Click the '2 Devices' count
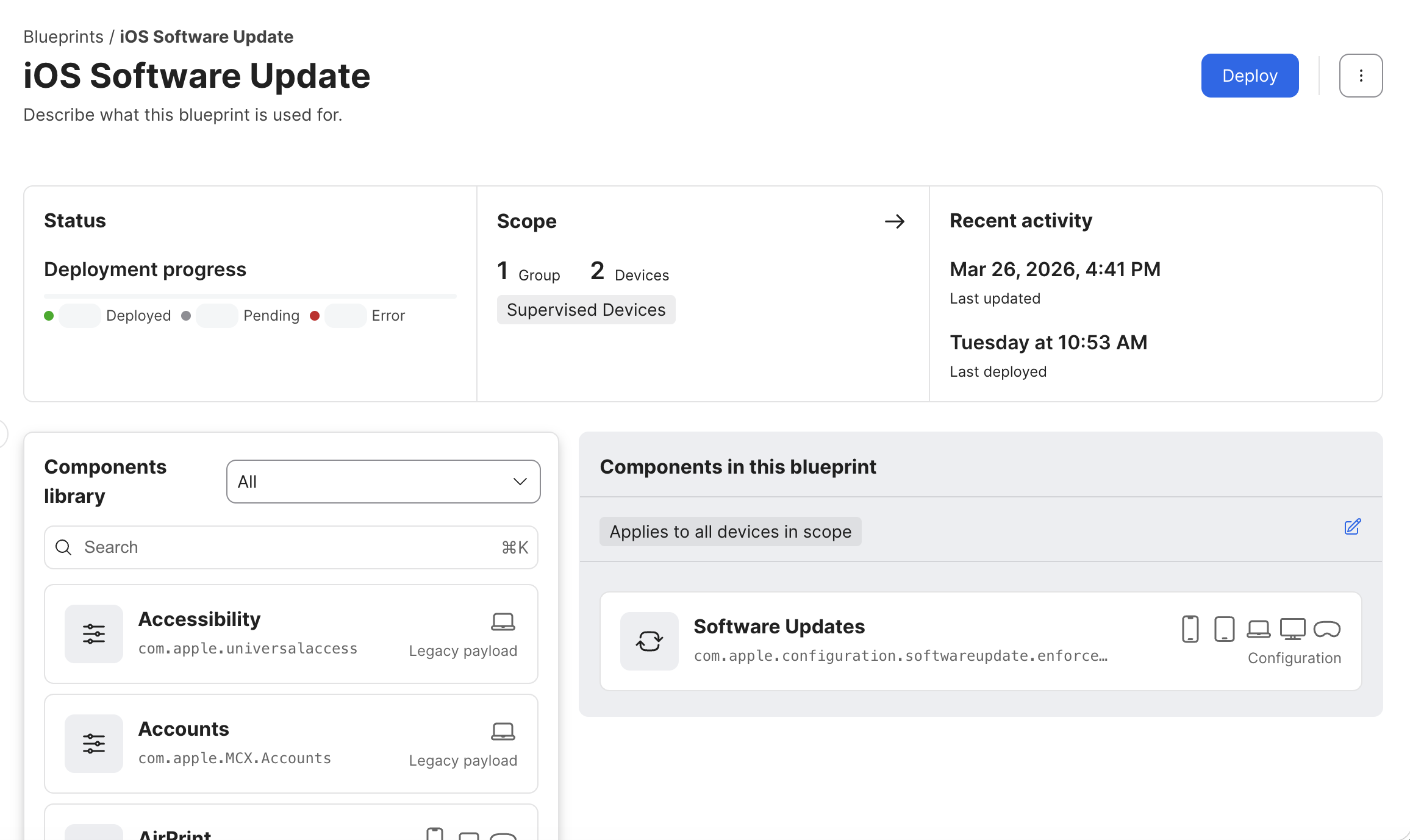The height and width of the screenshot is (840, 1410). tap(629, 272)
